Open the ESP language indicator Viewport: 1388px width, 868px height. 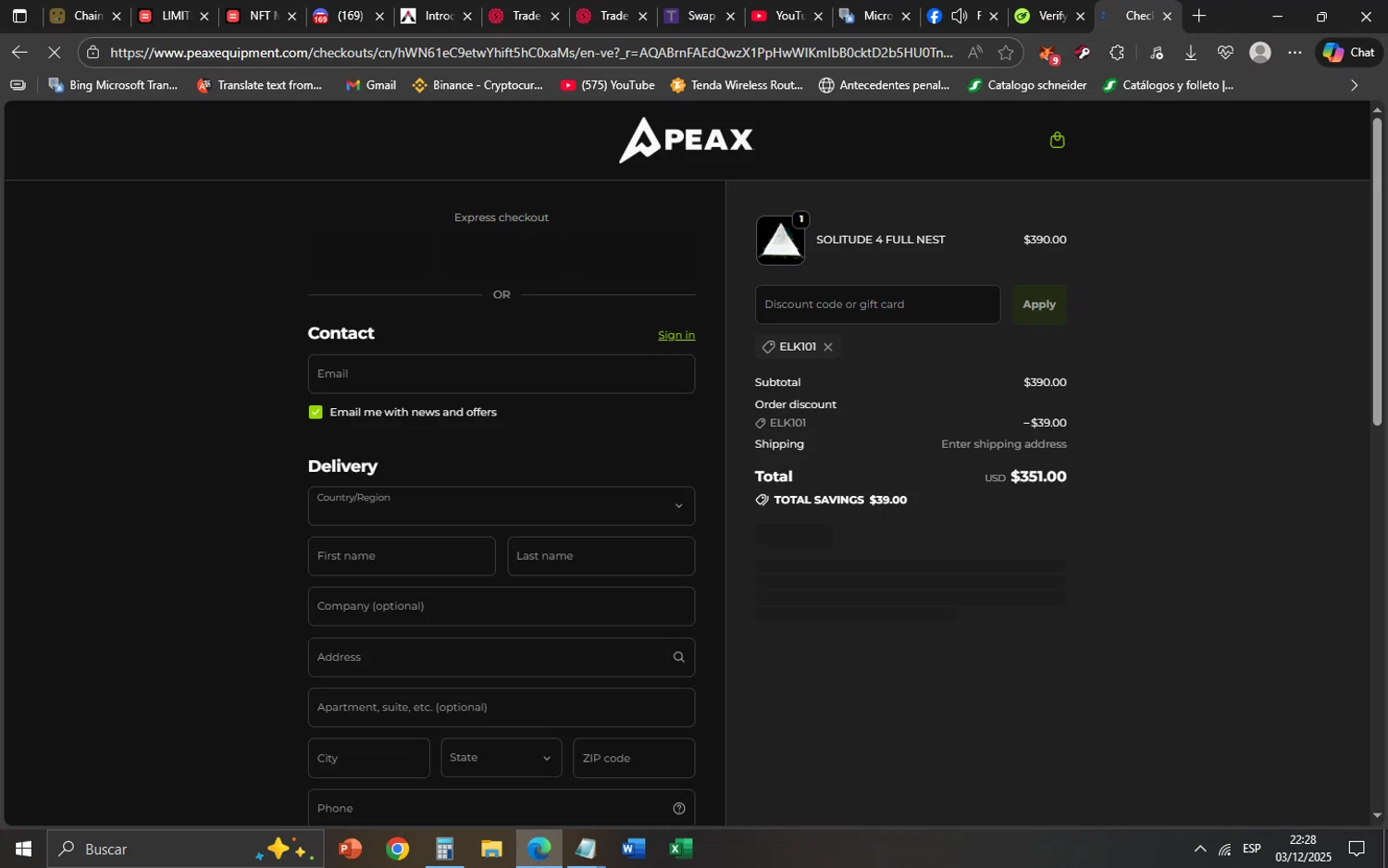click(1252, 849)
